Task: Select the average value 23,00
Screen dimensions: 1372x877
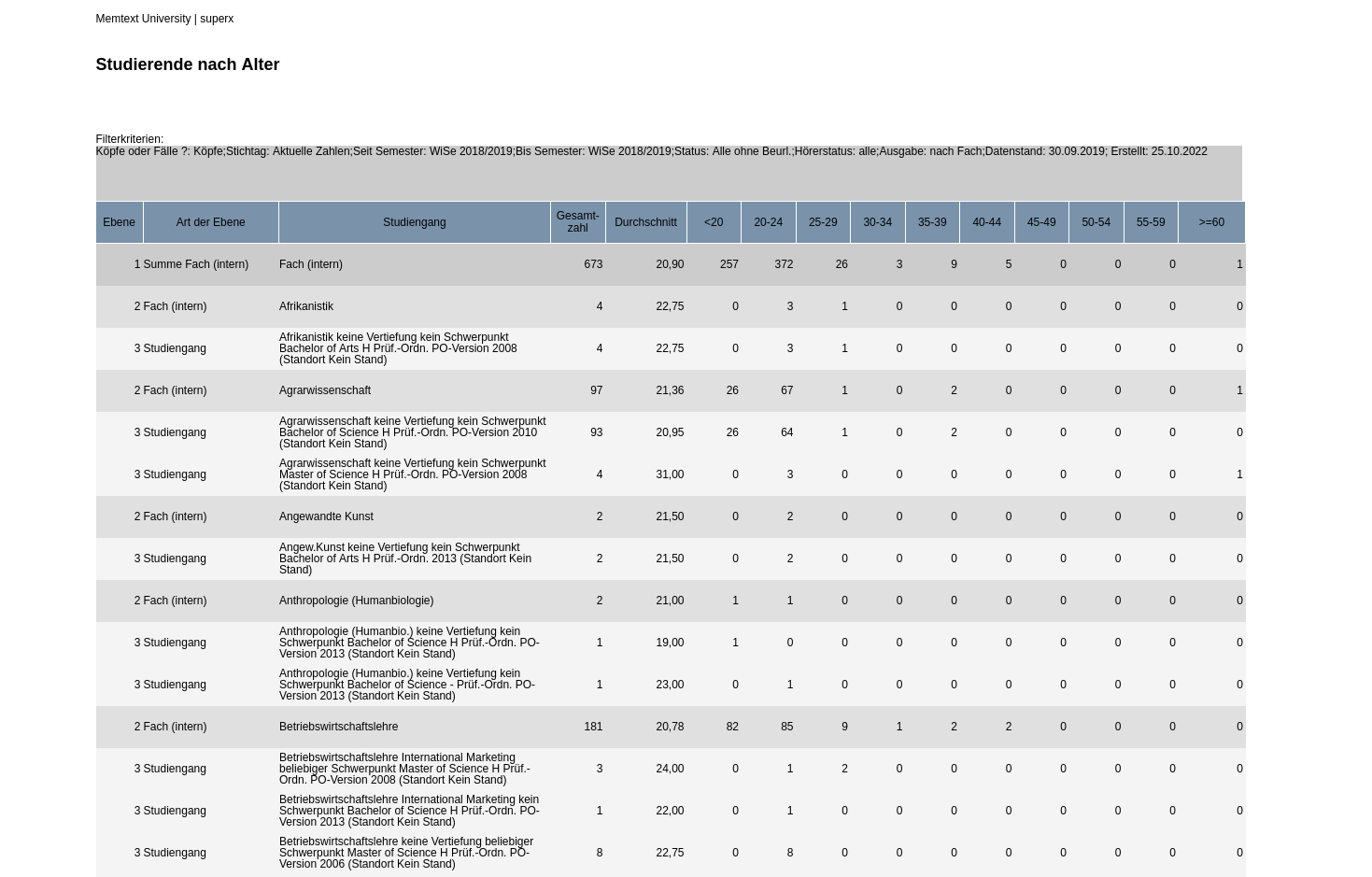Action: tap(670, 685)
